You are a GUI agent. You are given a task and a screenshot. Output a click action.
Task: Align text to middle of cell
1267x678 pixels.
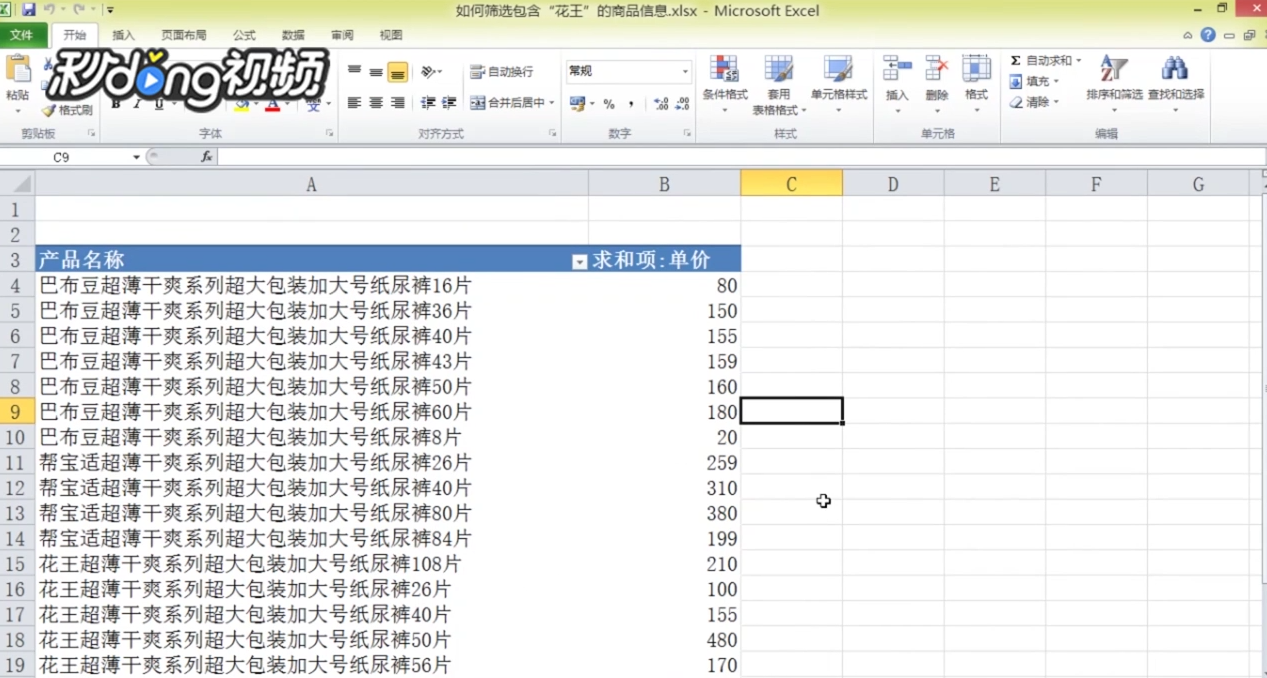(376, 72)
